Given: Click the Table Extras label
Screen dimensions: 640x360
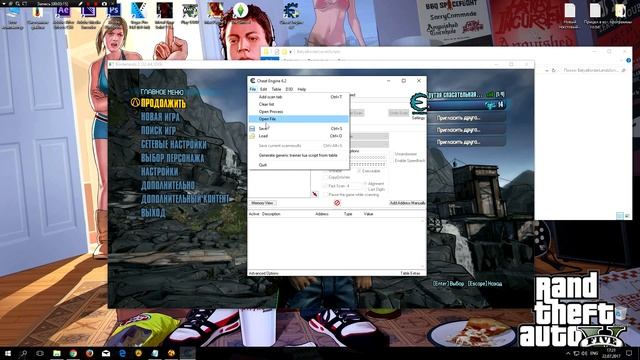Looking at the screenshot, I should 410,273.
